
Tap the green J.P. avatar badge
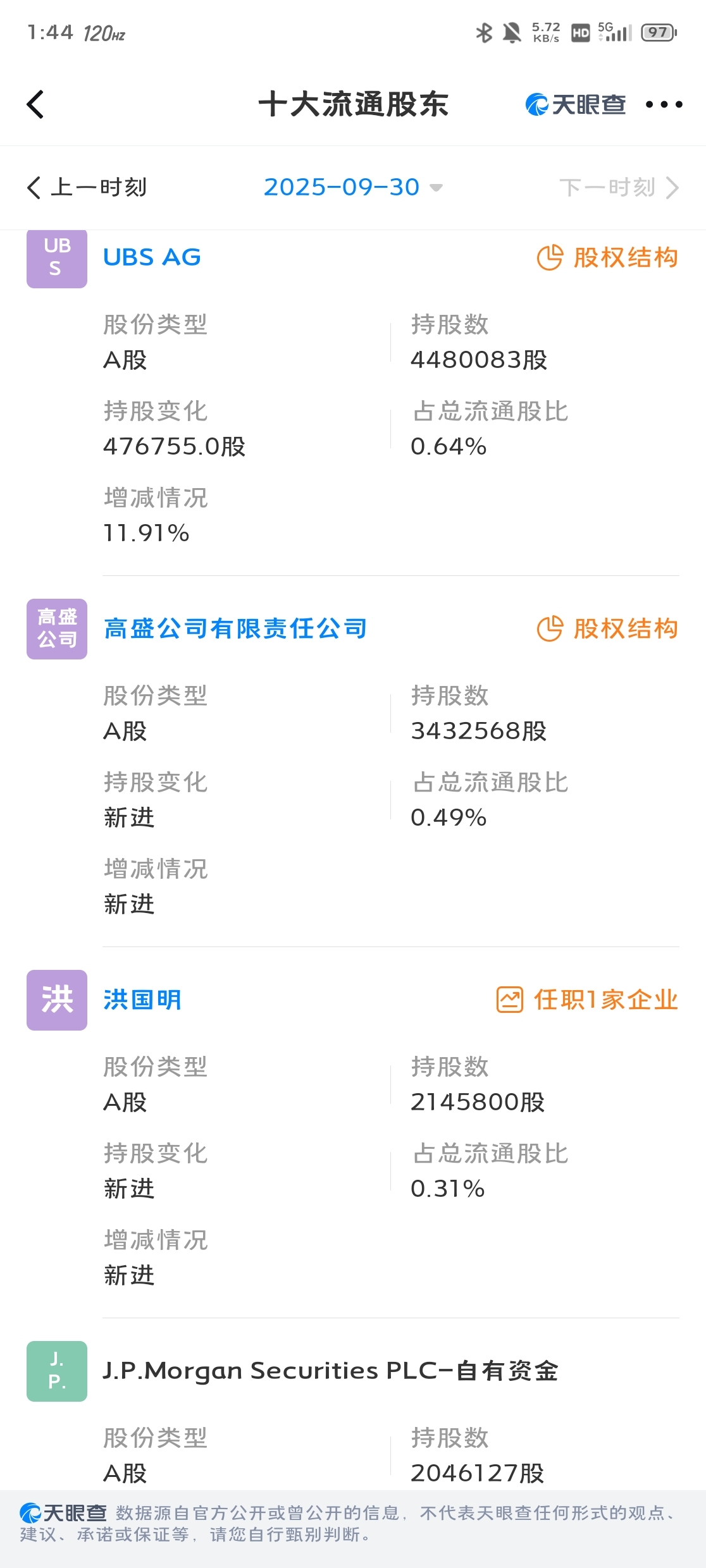pyautogui.click(x=57, y=1371)
